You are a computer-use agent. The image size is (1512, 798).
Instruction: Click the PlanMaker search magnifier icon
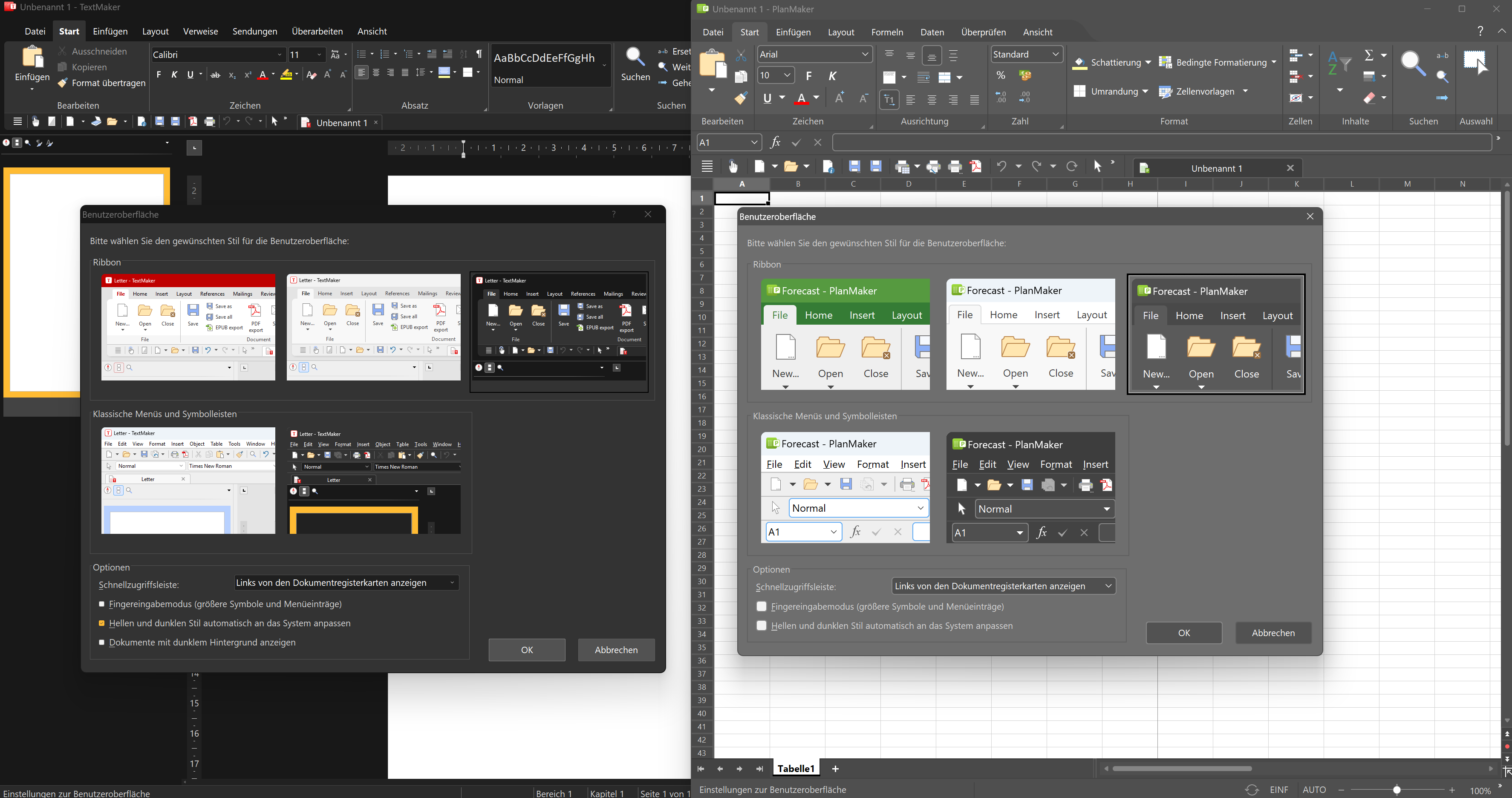click(x=1414, y=63)
